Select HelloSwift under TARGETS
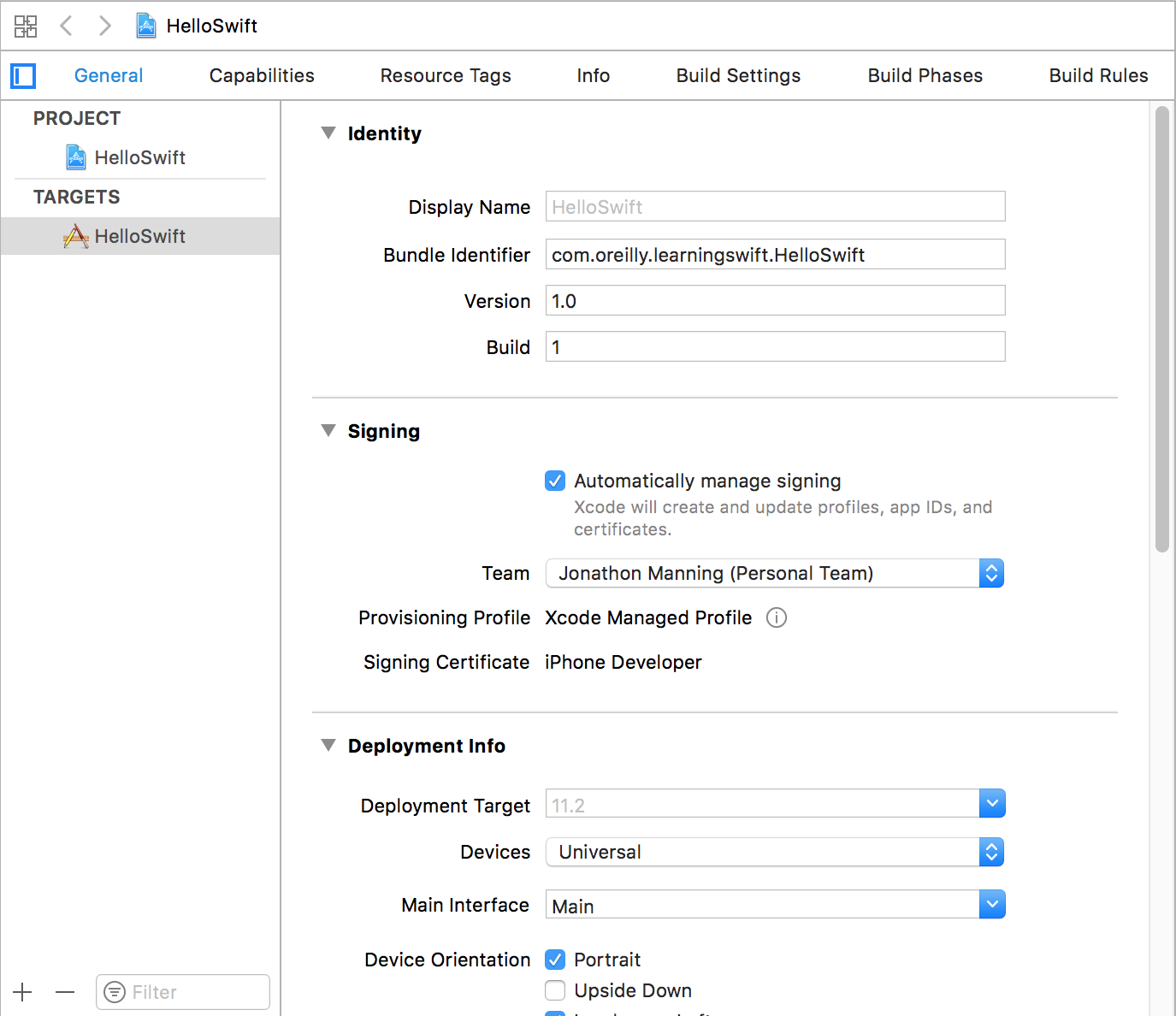The height and width of the screenshot is (1016, 1176). tap(140, 236)
